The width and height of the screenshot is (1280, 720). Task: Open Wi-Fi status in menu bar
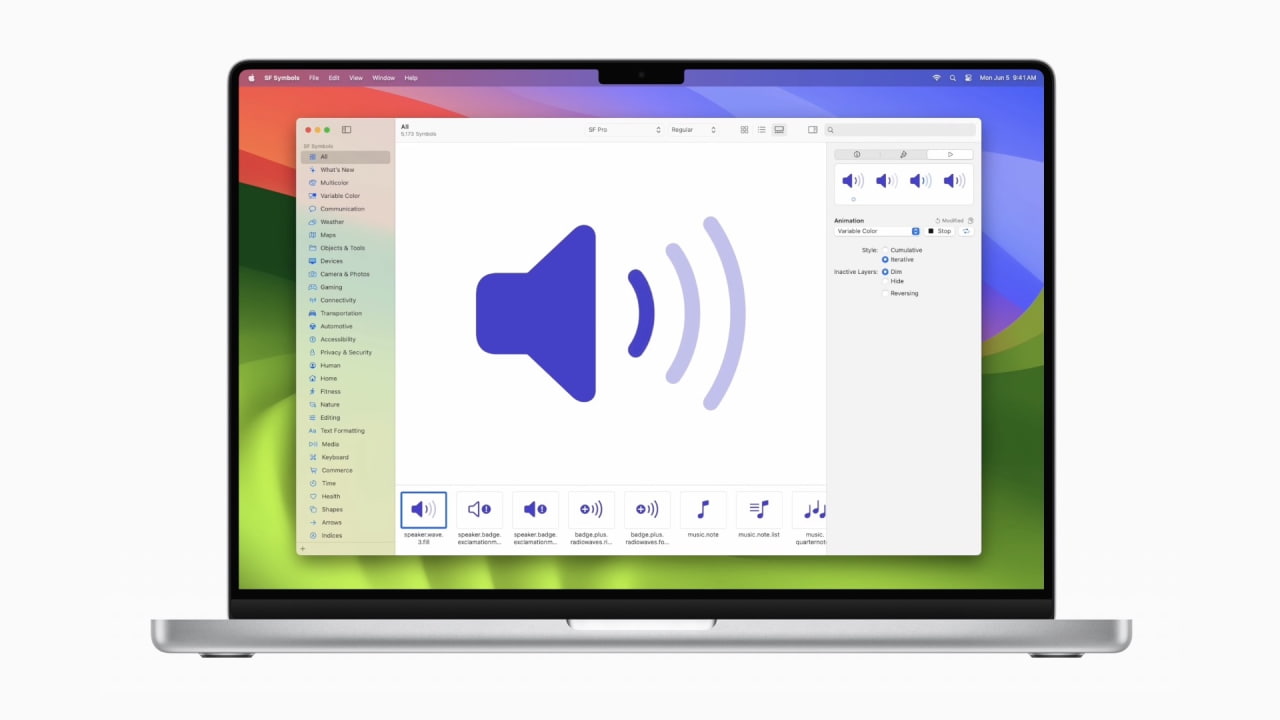(x=936, y=78)
